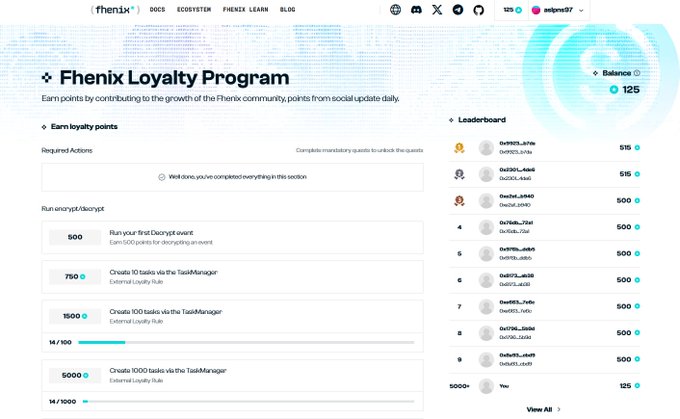Open the globe website icon in header
680x419 pixels.
(x=395, y=10)
